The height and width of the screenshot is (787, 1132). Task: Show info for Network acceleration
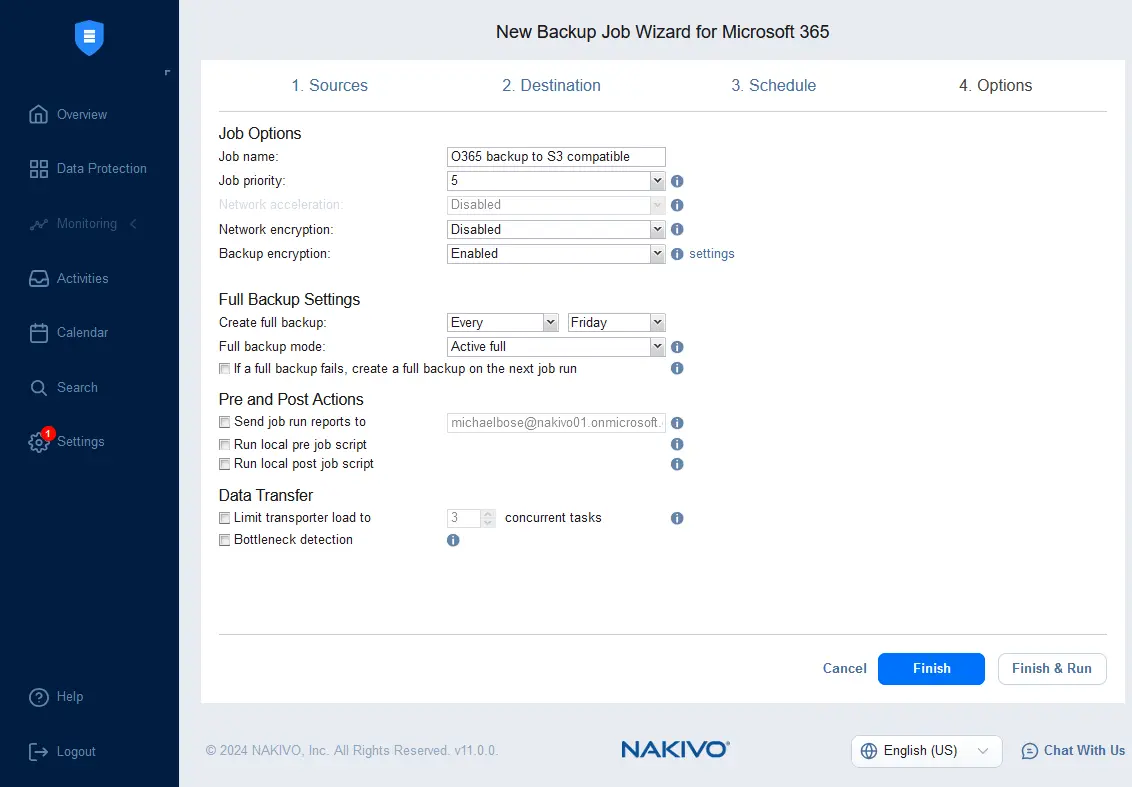(x=677, y=205)
